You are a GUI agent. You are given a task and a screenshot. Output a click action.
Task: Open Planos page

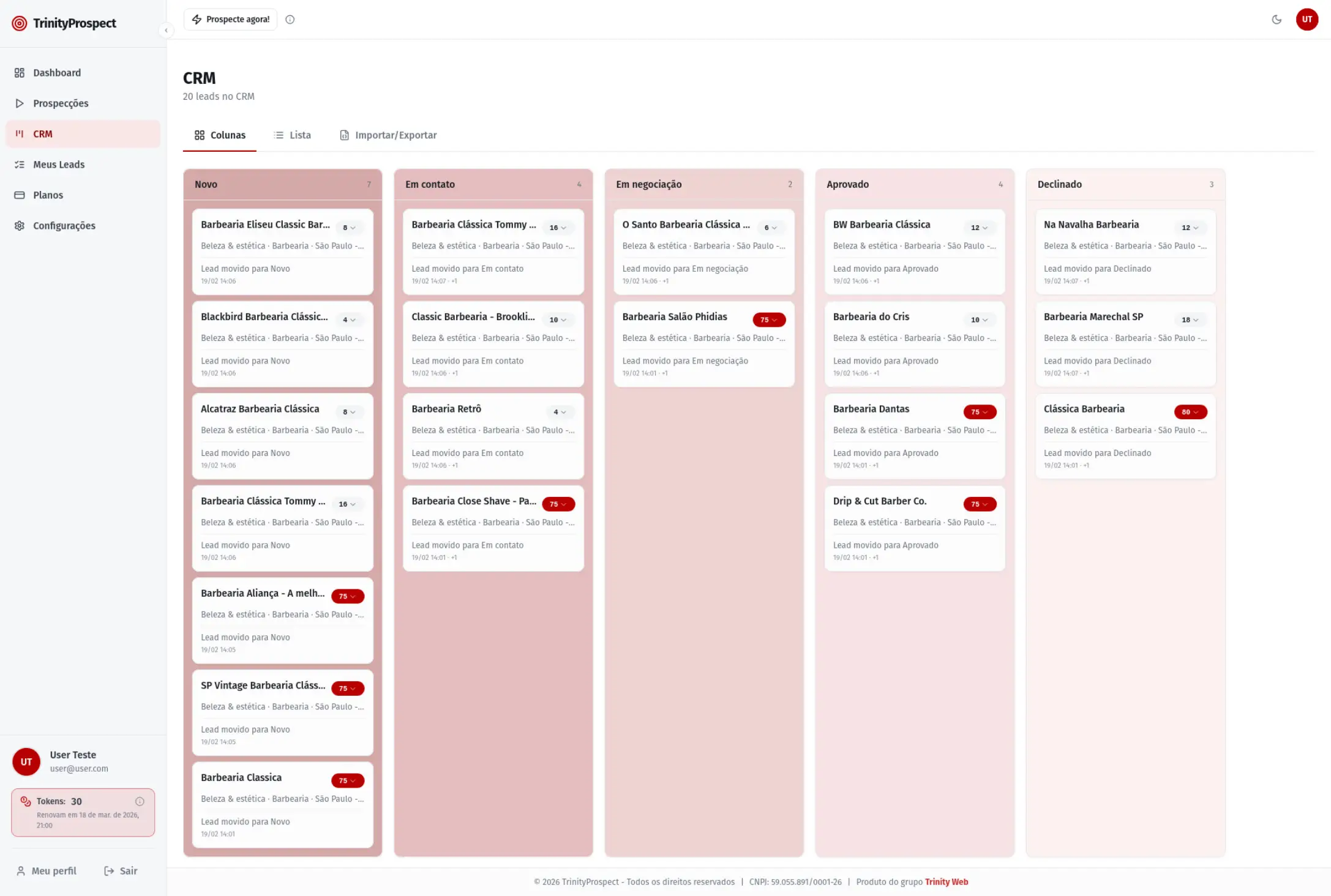click(48, 195)
